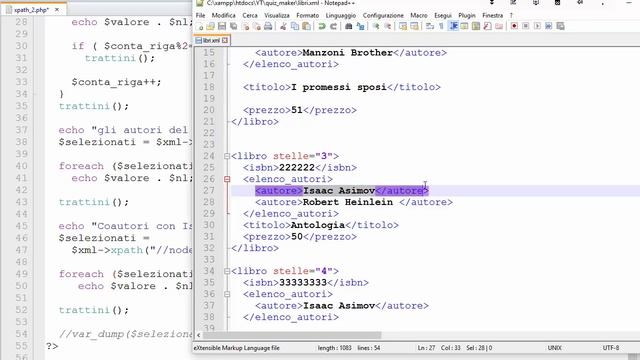Click the Open file toolbar icon

(x=211, y=27)
